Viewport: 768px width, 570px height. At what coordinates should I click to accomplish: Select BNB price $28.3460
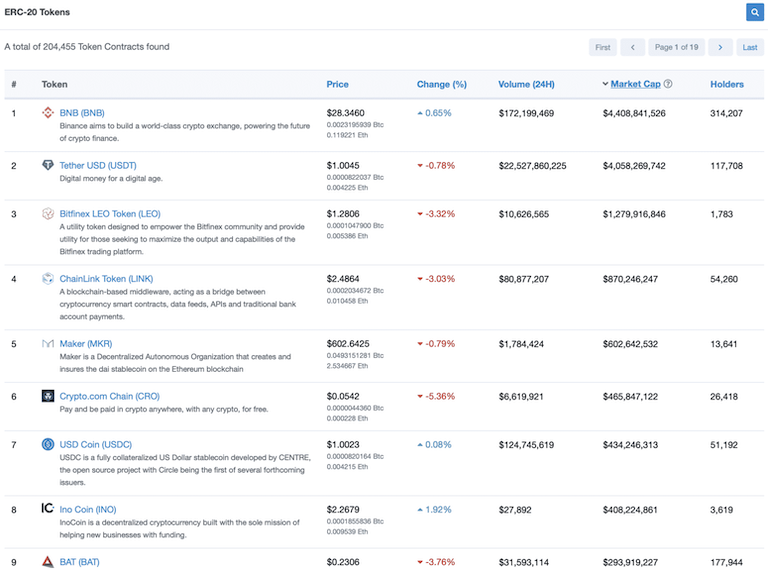[x=345, y=113]
